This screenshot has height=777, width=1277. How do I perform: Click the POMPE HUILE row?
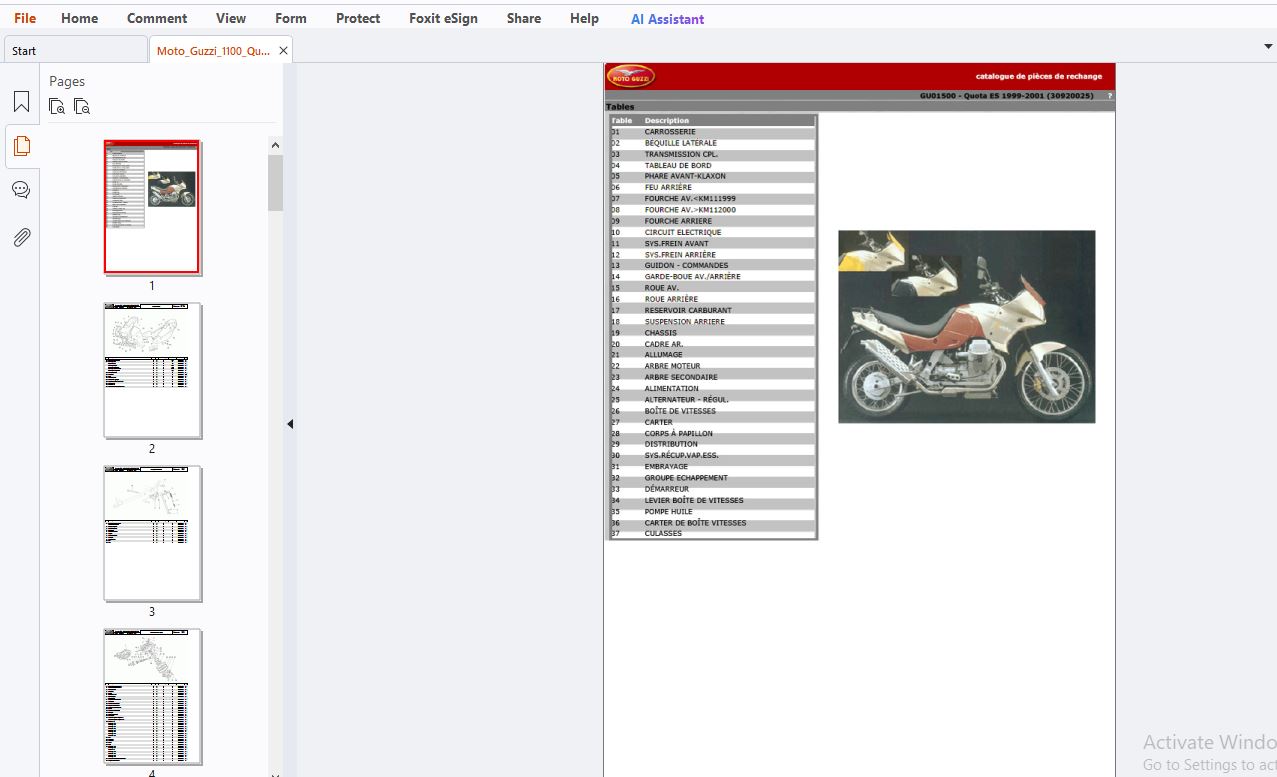pyautogui.click(x=713, y=511)
